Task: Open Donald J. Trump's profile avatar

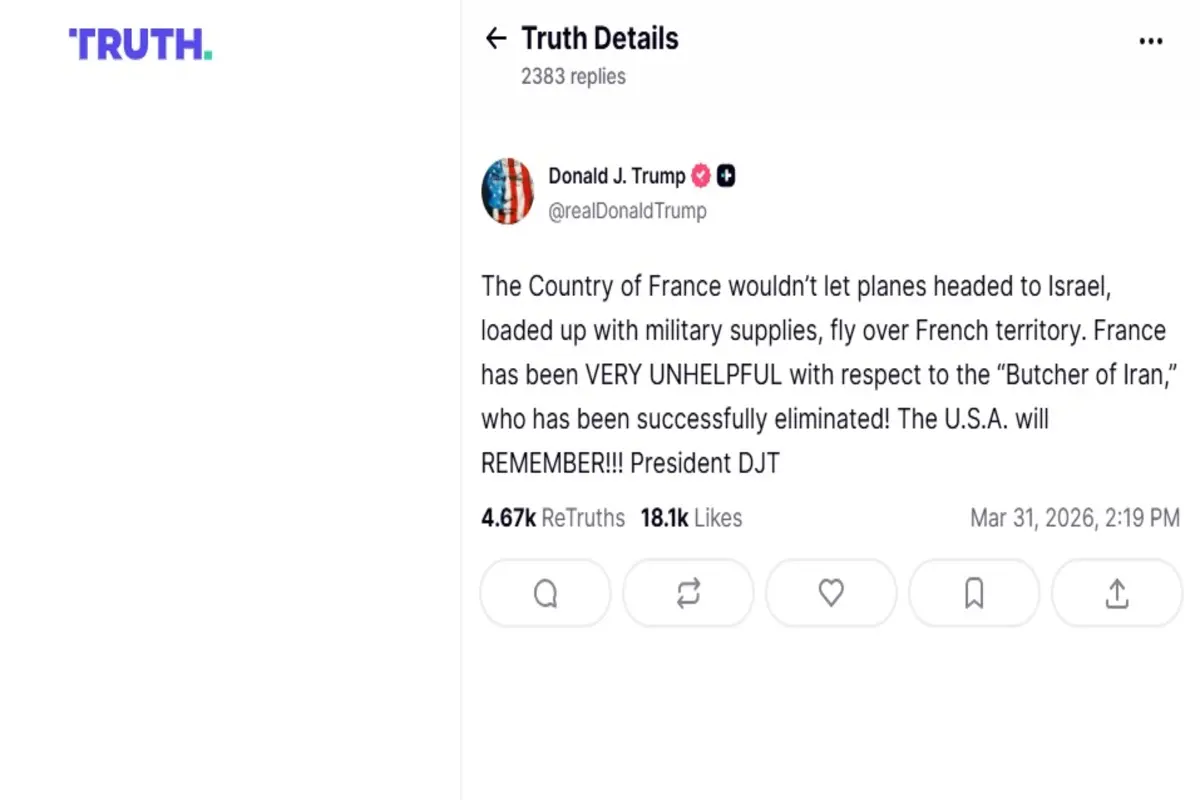Action: tap(508, 191)
